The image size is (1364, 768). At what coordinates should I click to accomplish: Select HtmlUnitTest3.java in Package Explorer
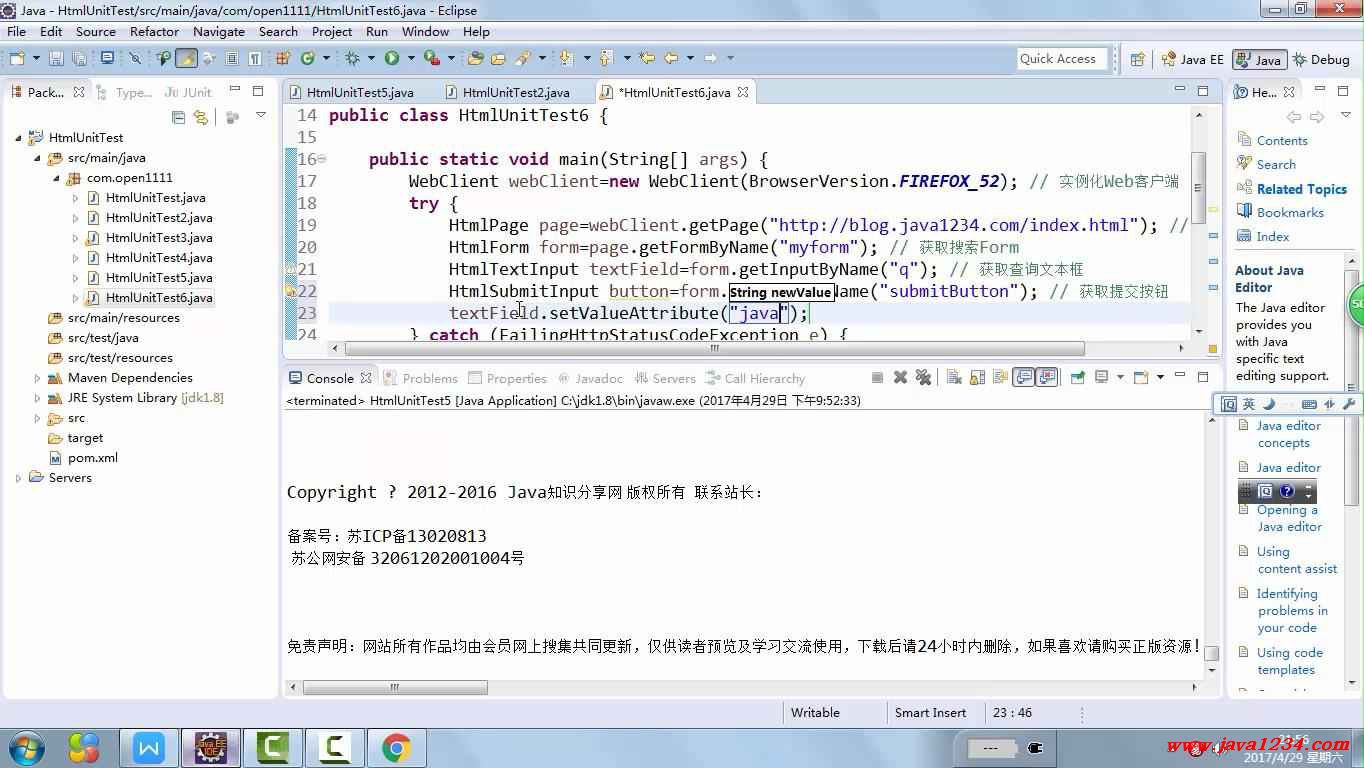(x=159, y=238)
